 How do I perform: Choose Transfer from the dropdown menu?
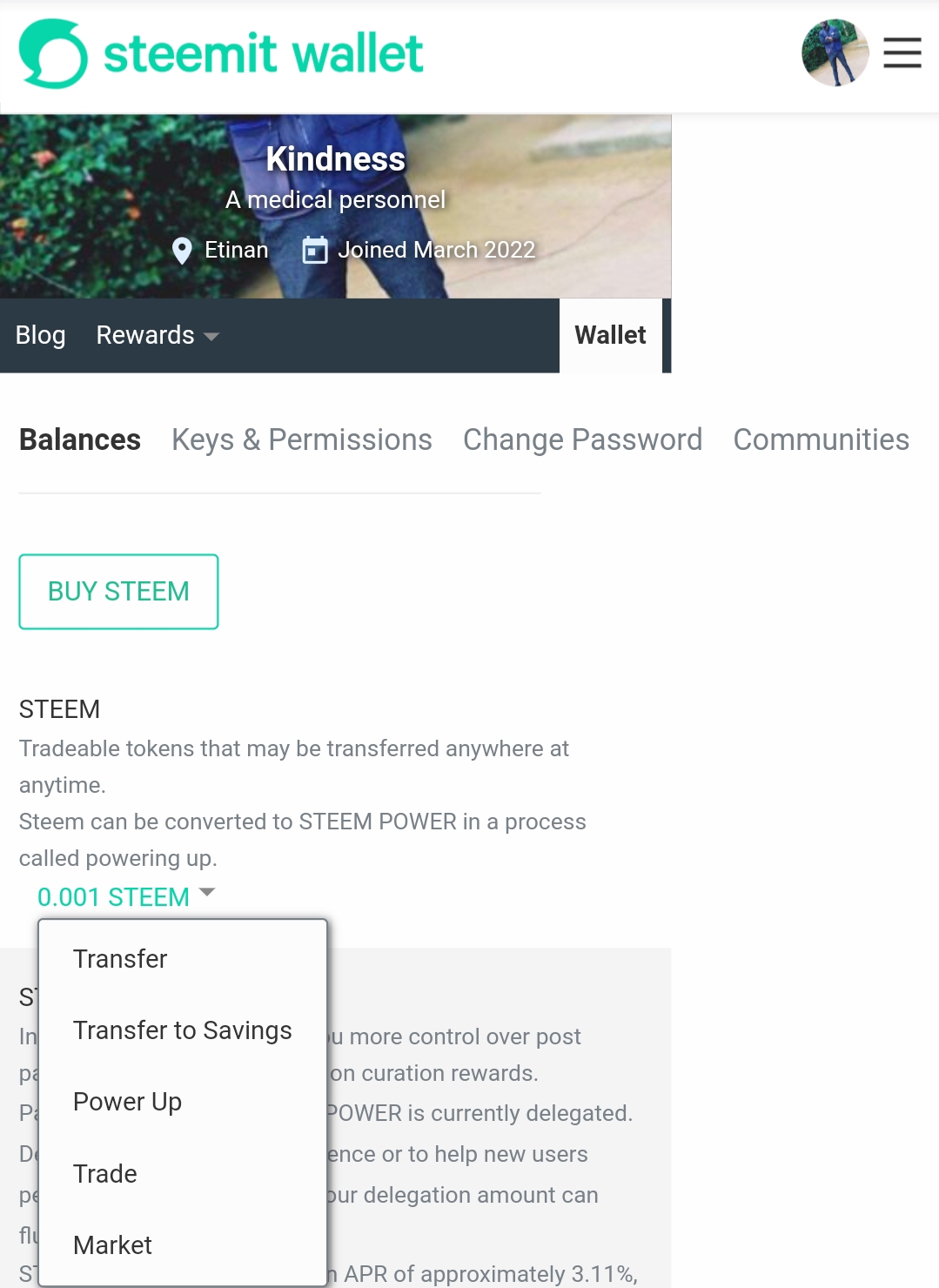(x=120, y=959)
